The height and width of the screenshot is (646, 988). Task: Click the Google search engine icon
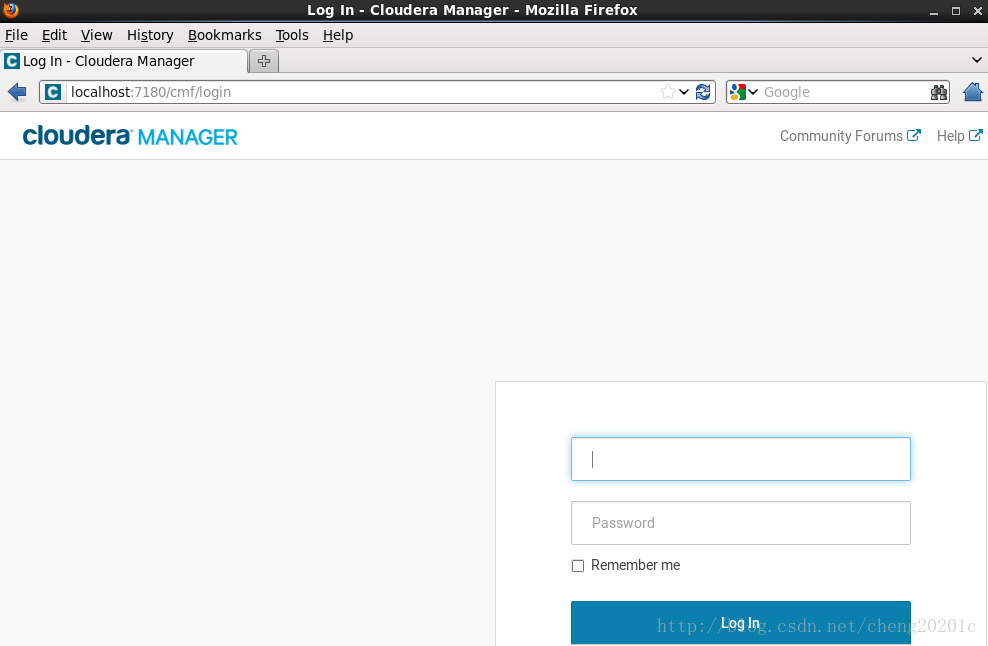(x=737, y=92)
